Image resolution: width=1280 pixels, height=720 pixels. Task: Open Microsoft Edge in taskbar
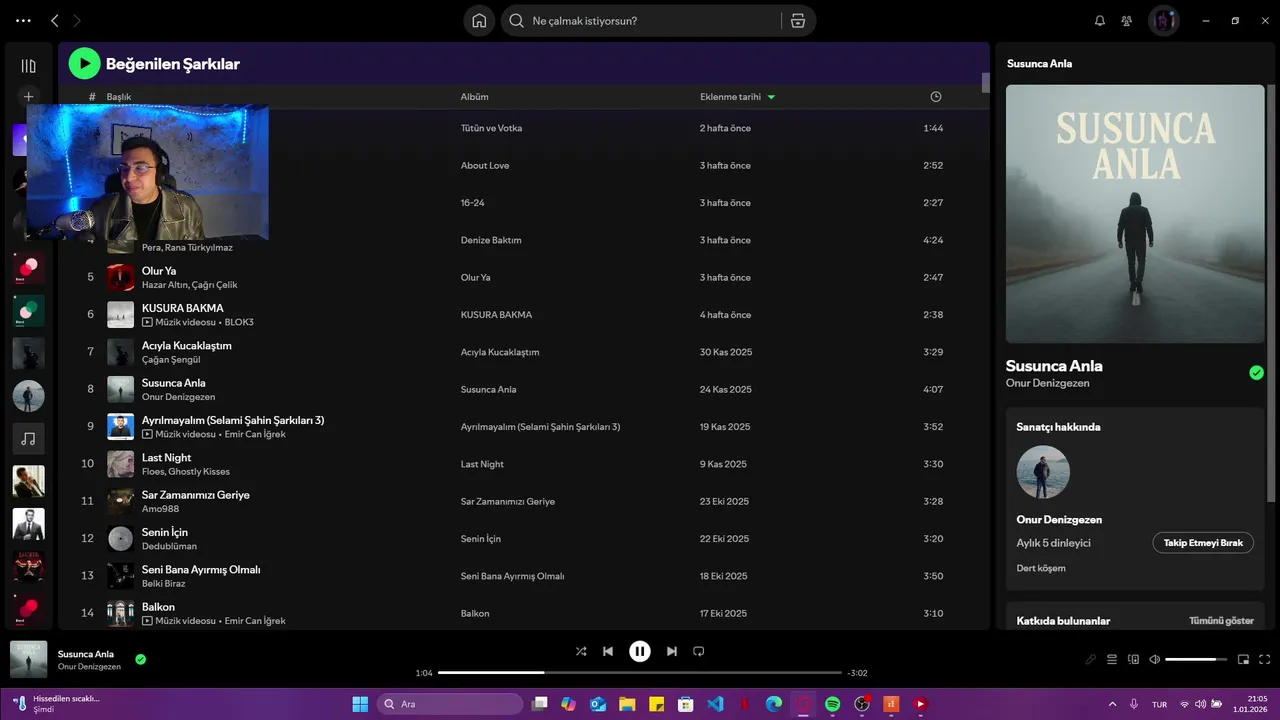774,704
